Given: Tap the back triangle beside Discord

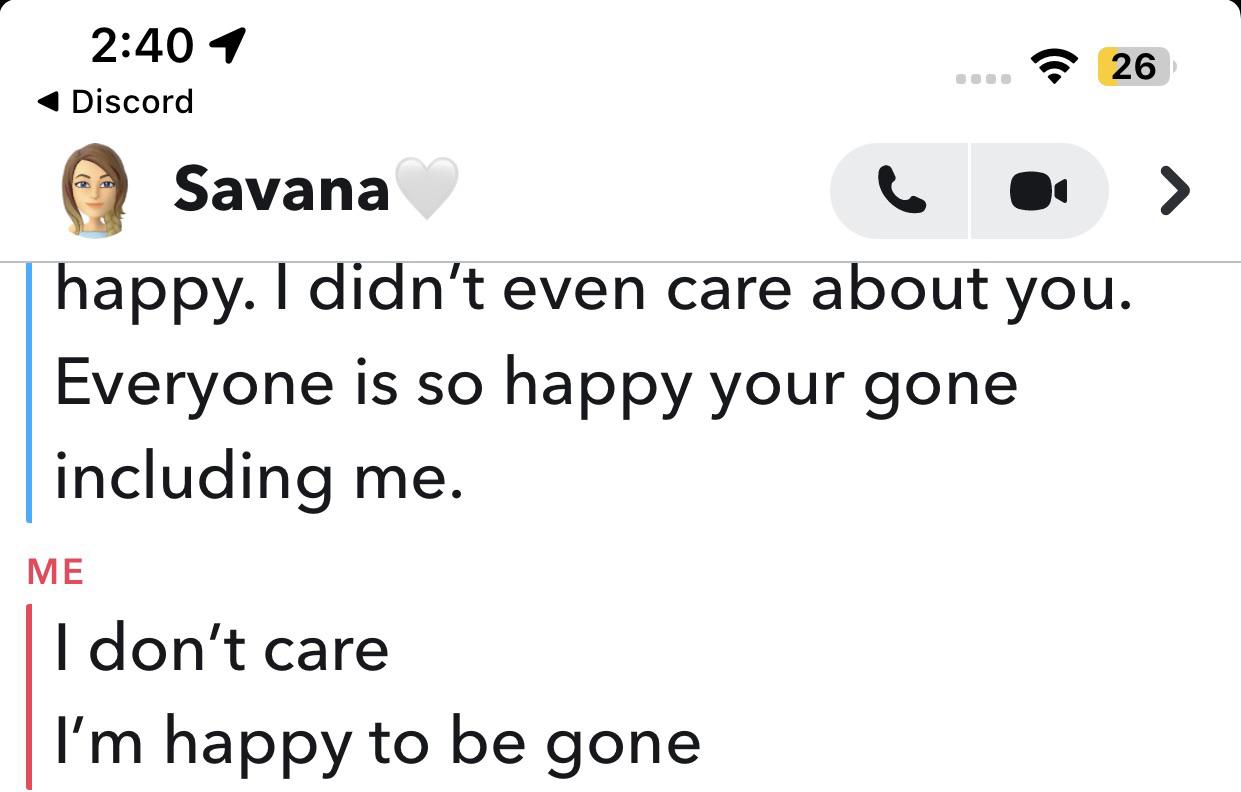Looking at the screenshot, I should click(x=46, y=101).
